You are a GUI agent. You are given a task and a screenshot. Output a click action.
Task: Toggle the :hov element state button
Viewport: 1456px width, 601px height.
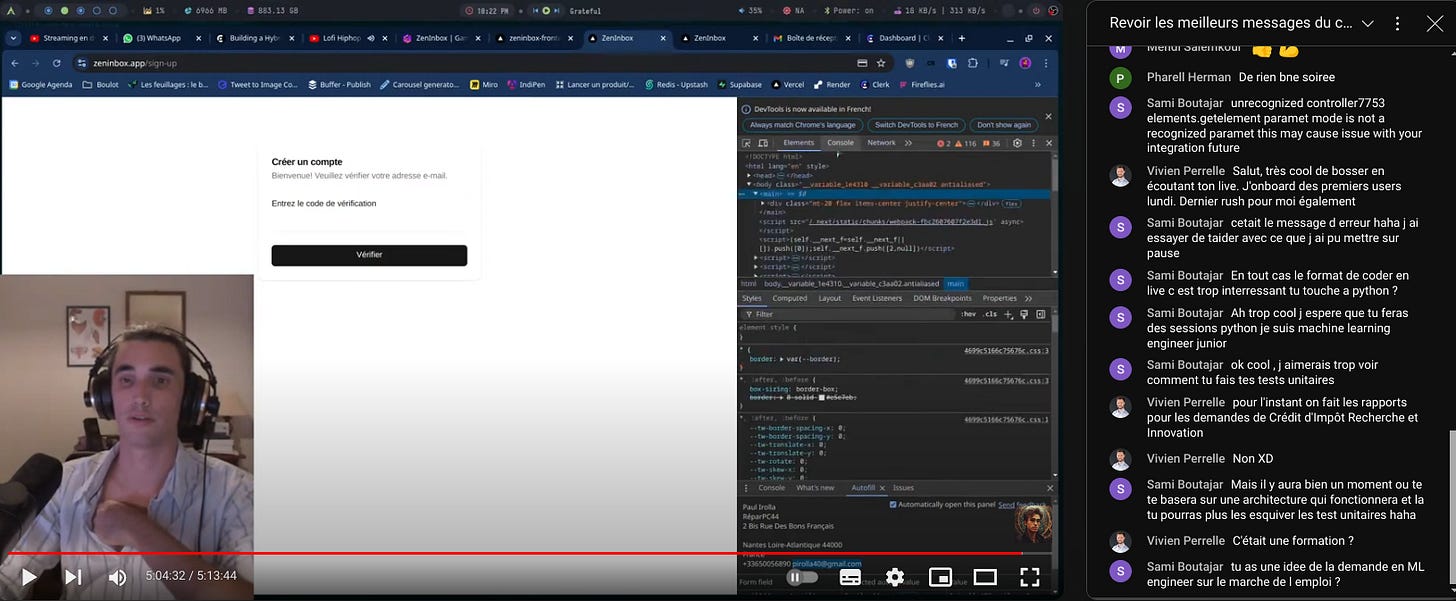tap(969, 314)
